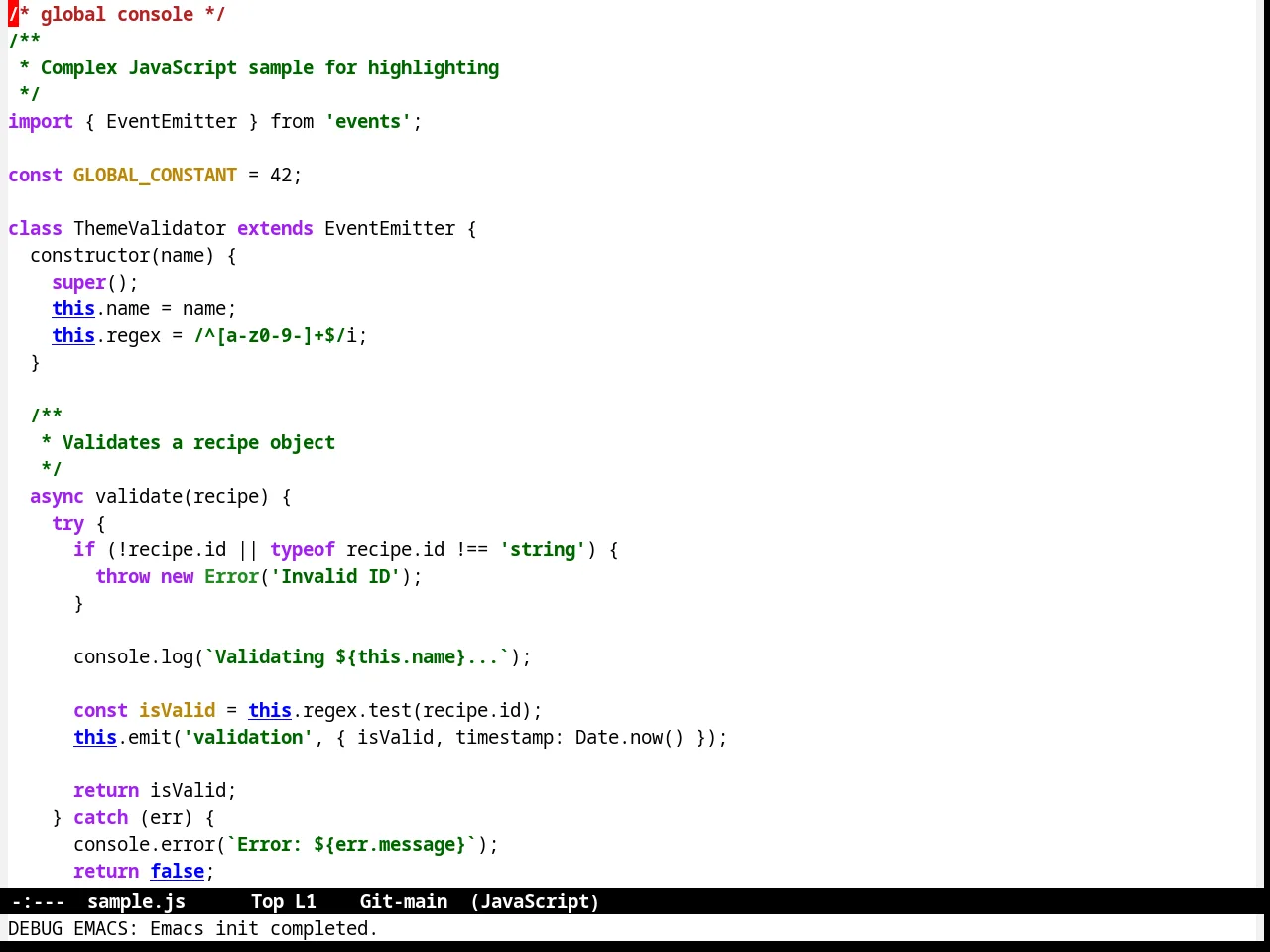Click the 'sample.js' buffer name in mode line
This screenshot has height=952, width=1270.
click(x=136, y=901)
